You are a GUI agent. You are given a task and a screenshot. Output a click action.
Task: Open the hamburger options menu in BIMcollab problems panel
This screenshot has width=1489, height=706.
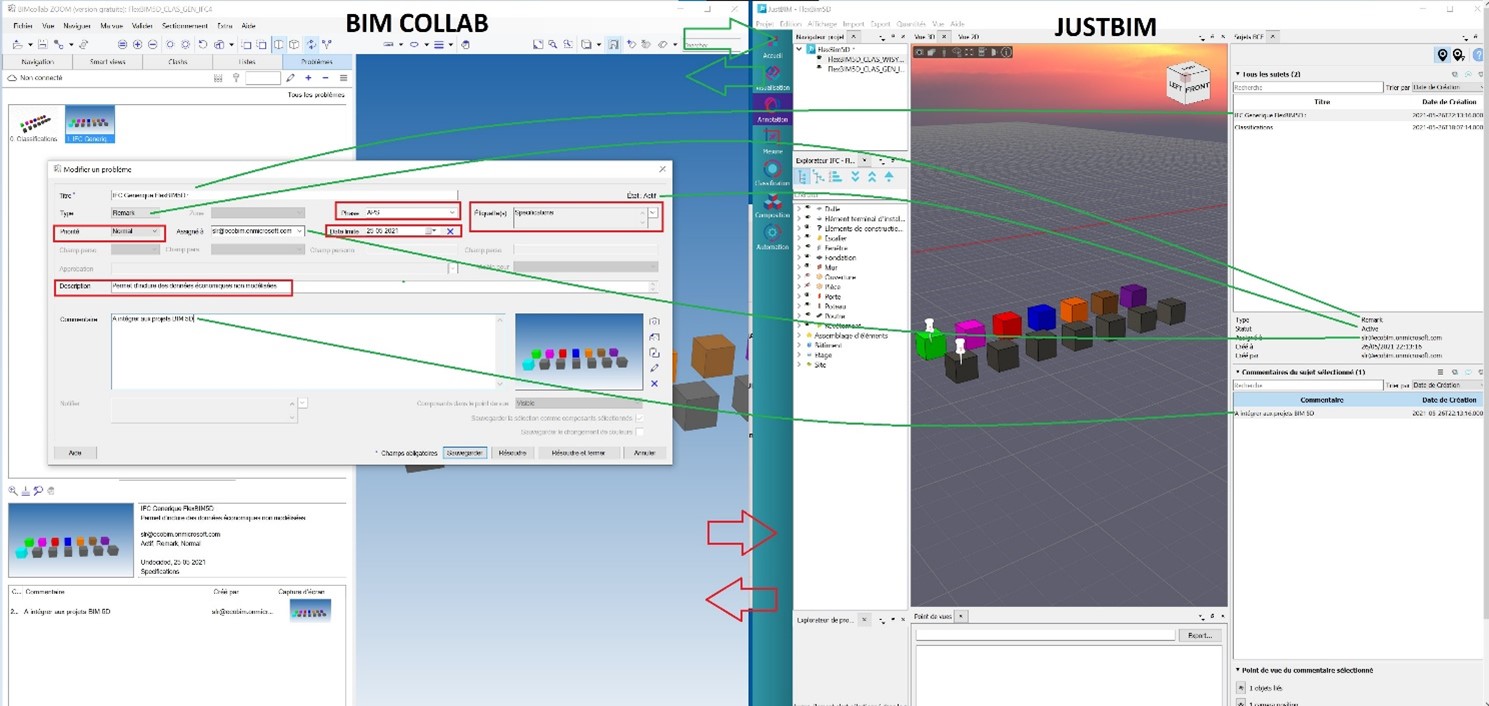point(343,78)
